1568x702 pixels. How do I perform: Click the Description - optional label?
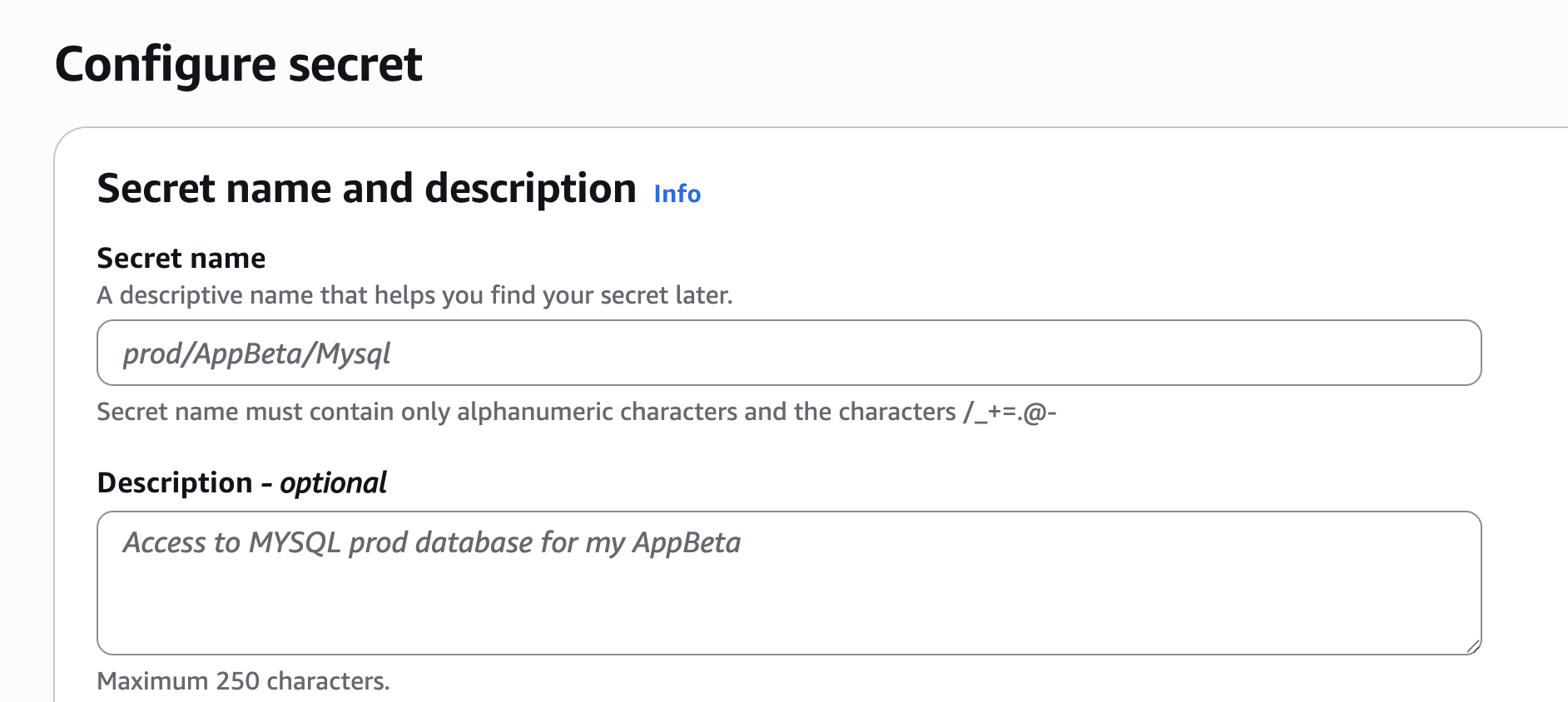click(241, 482)
